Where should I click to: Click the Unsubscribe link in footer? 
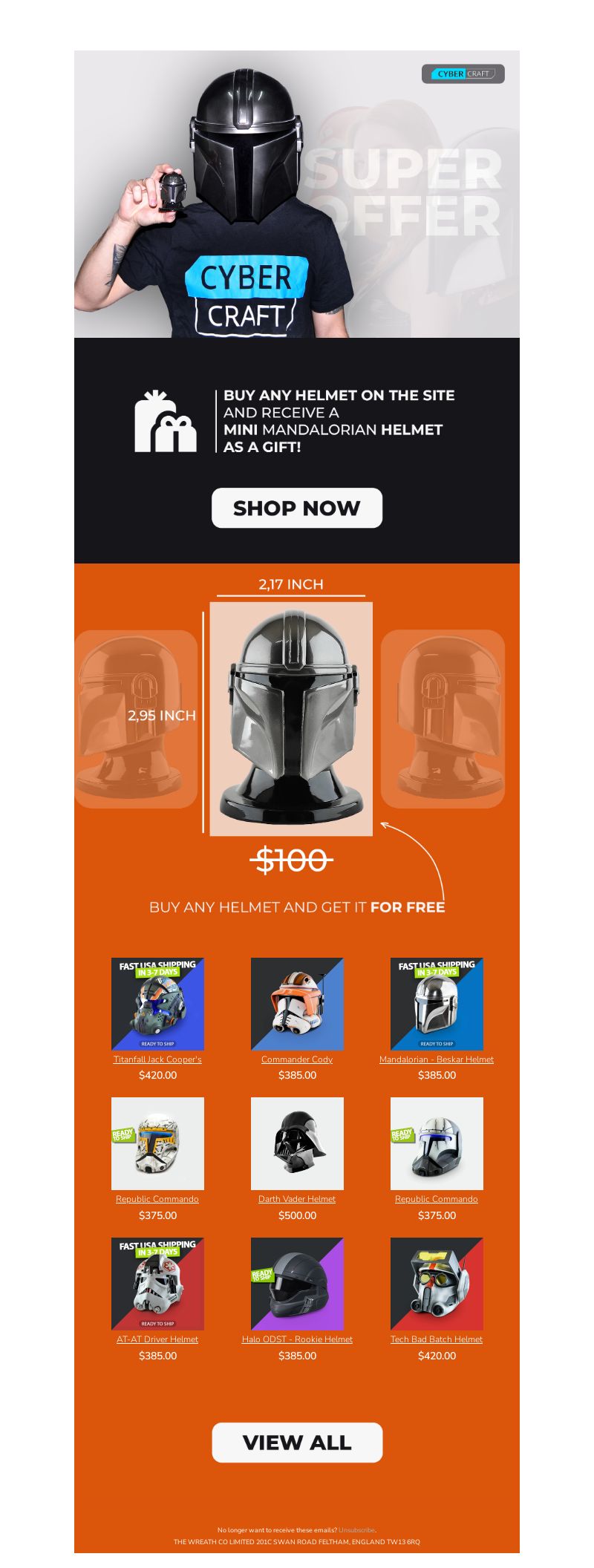point(357,1530)
